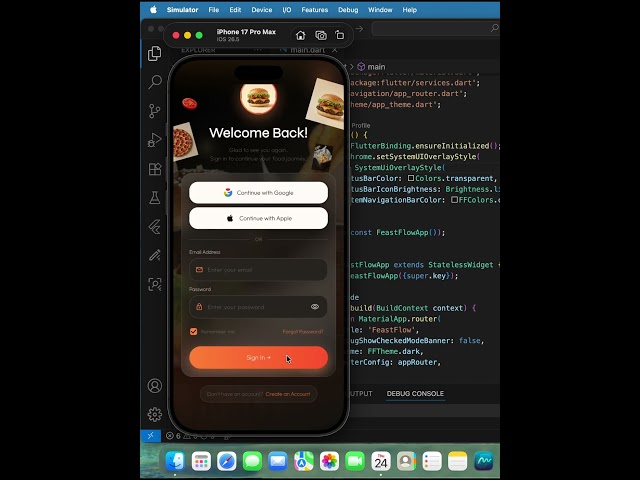Focus the Email Address input field

coord(258,269)
